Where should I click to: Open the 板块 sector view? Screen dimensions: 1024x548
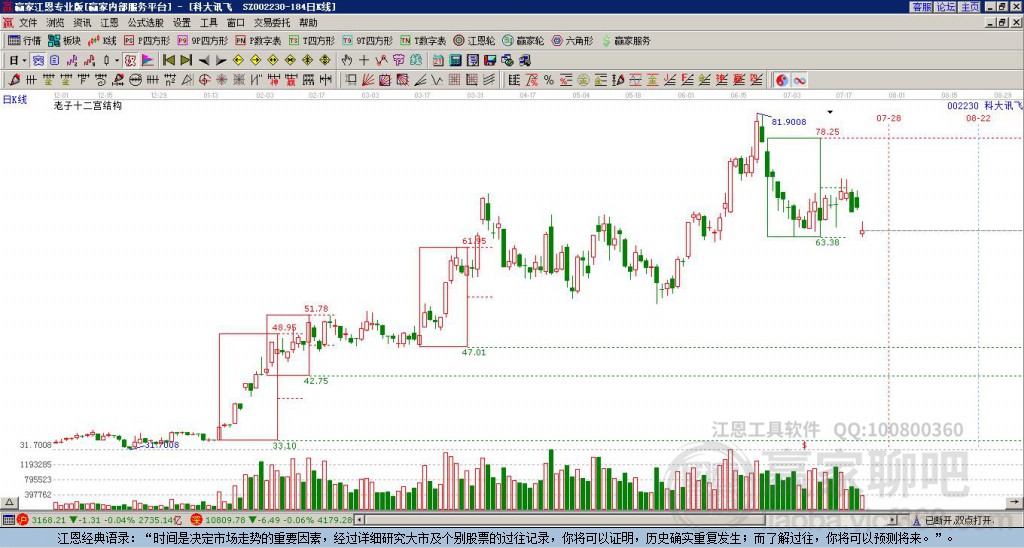[65, 40]
